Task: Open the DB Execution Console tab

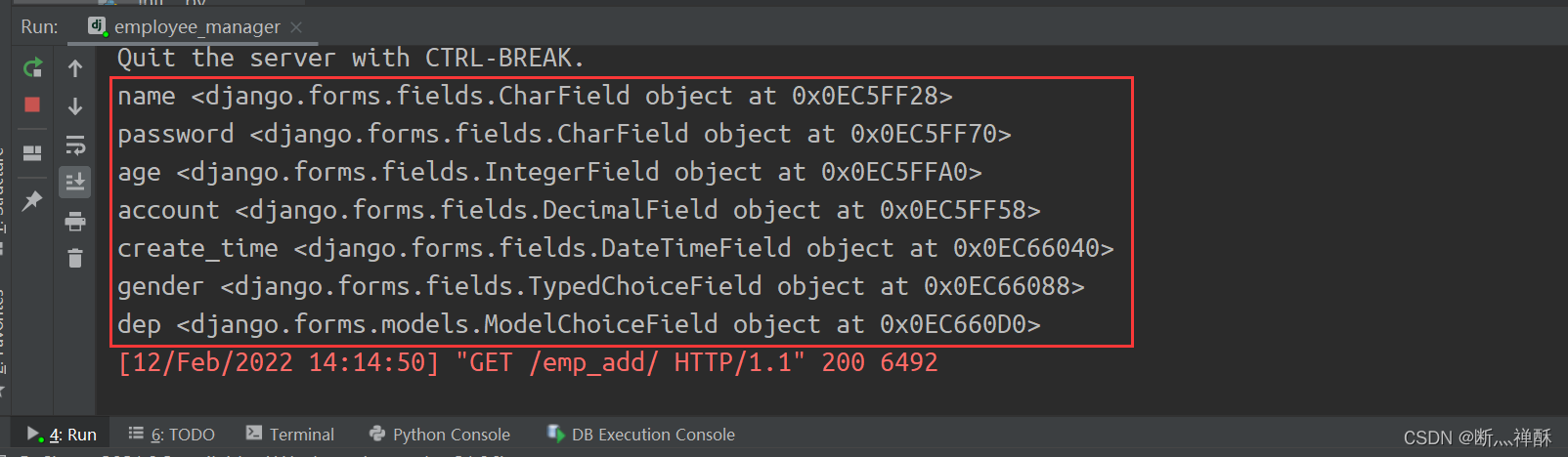Action: click(x=641, y=435)
